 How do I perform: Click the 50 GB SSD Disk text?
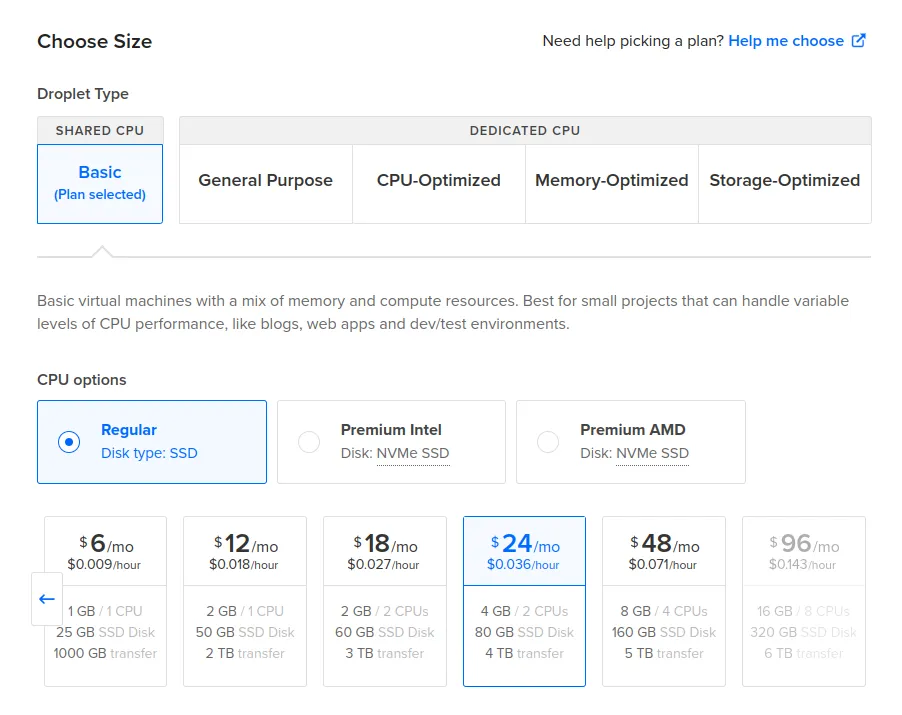245,632
